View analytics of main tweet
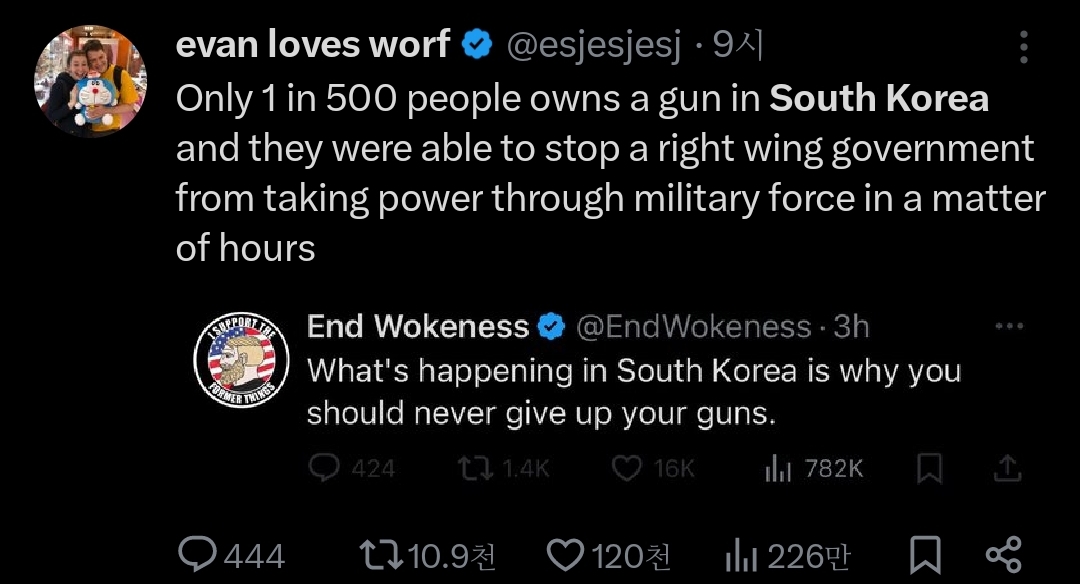The width and height of the screenshot is (1080, 584). (x=740, y=555)
